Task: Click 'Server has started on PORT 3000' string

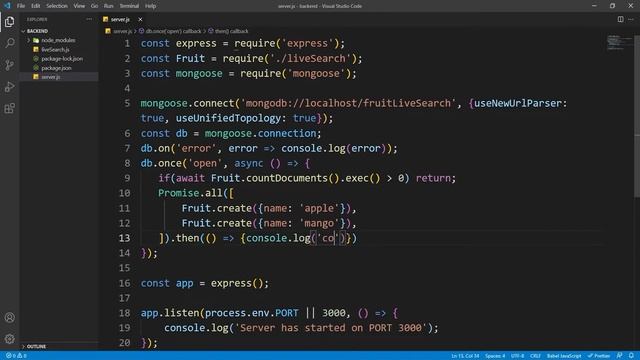Action: coord(330,328)
